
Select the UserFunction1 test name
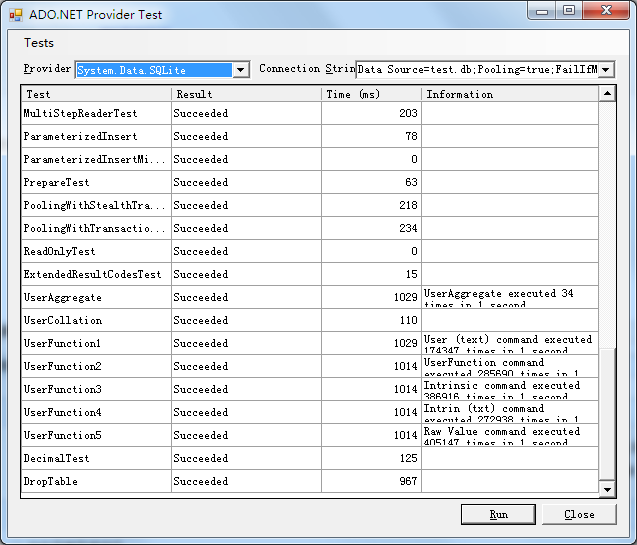pyautogui.click(x=62, y=344)
